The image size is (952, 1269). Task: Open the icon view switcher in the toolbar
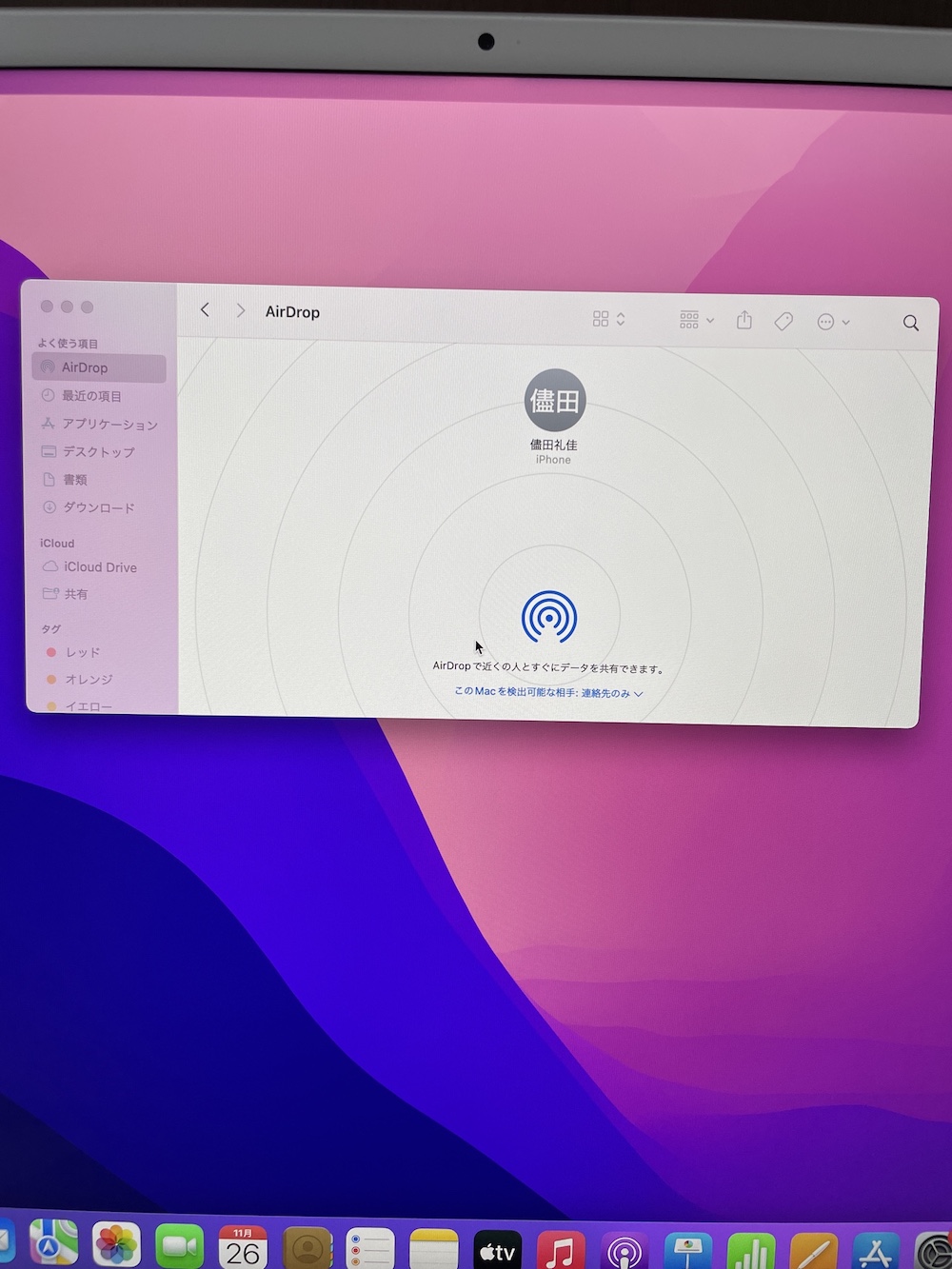click(x=609, y=319)
